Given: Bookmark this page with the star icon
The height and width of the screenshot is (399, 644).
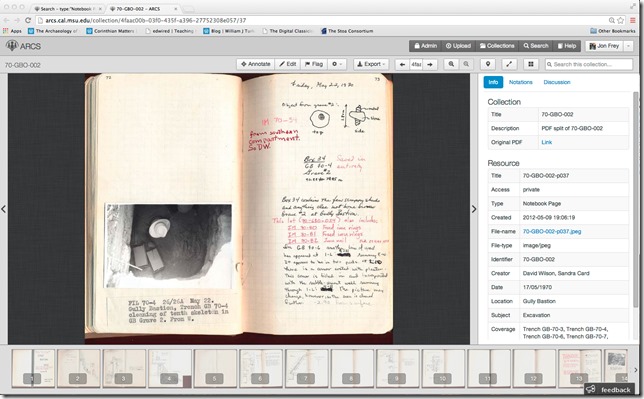Looking at the screenshot, I should pyautogui.click(x=620, y=20).
